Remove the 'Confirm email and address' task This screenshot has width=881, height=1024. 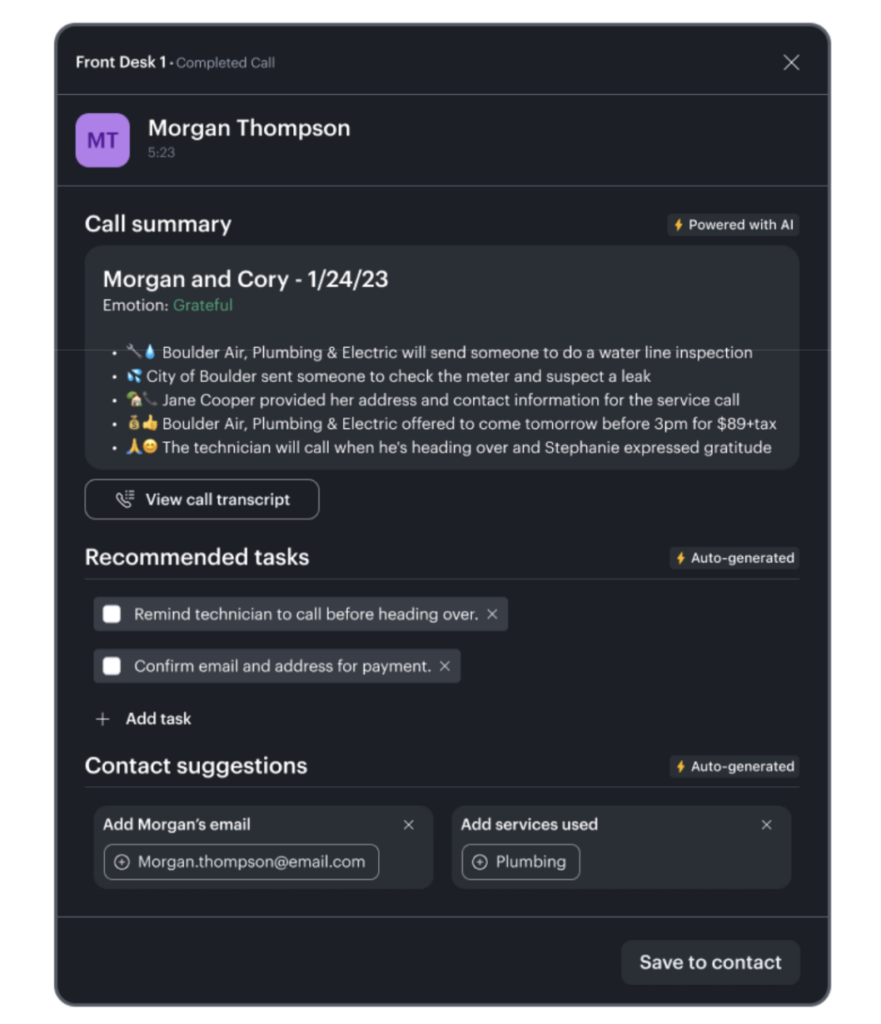point(445,666)
